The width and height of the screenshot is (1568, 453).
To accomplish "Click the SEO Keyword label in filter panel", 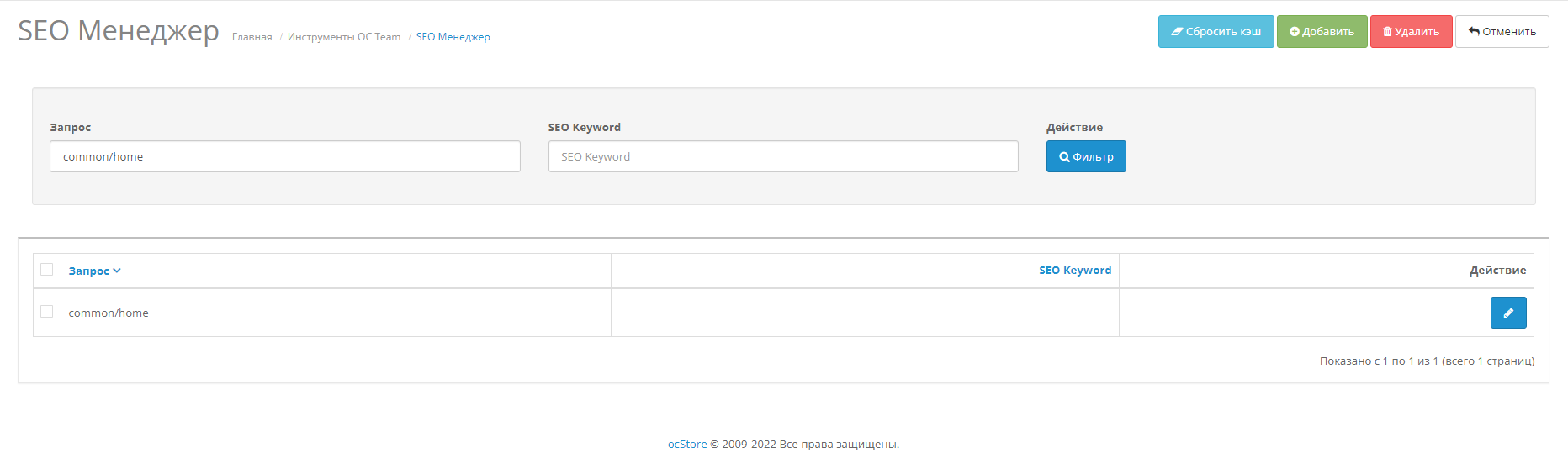I will click(584, 128).
